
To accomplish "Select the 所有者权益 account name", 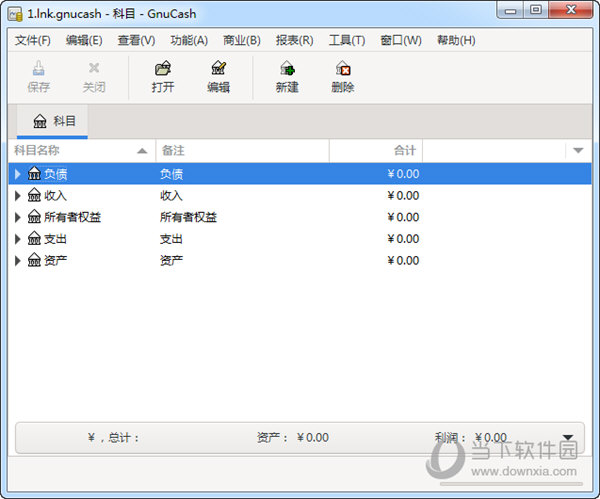I will [72, 217].
